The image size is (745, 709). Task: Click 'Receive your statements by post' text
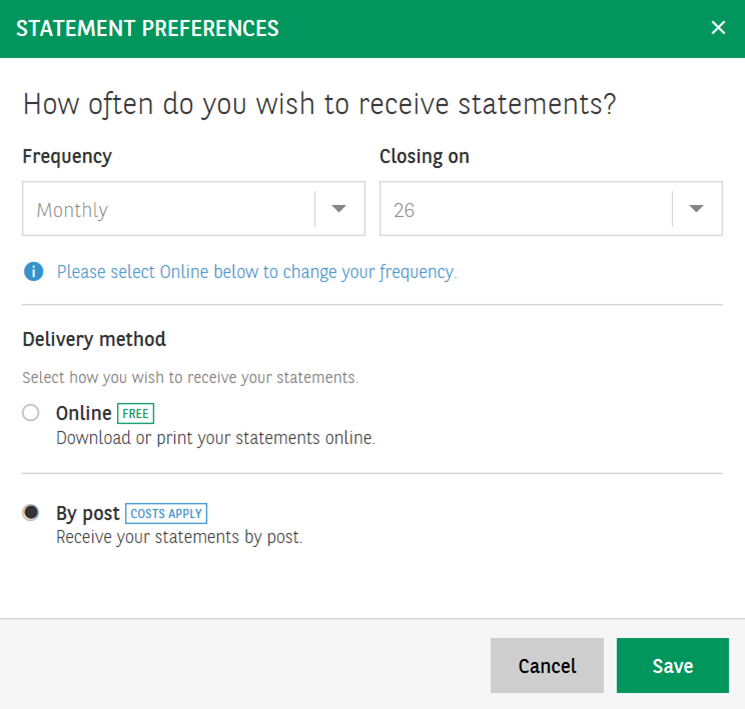click(178, 537)
